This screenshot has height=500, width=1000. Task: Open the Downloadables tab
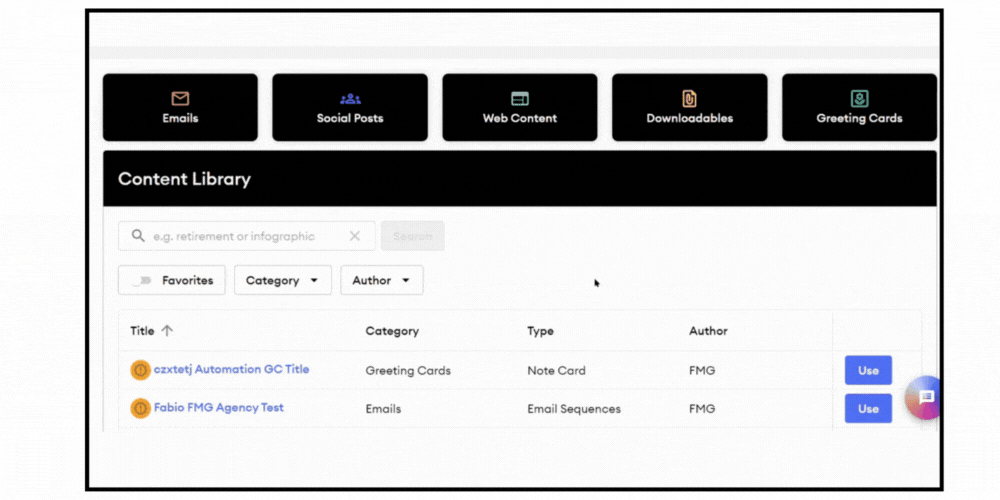coord(689,108)
